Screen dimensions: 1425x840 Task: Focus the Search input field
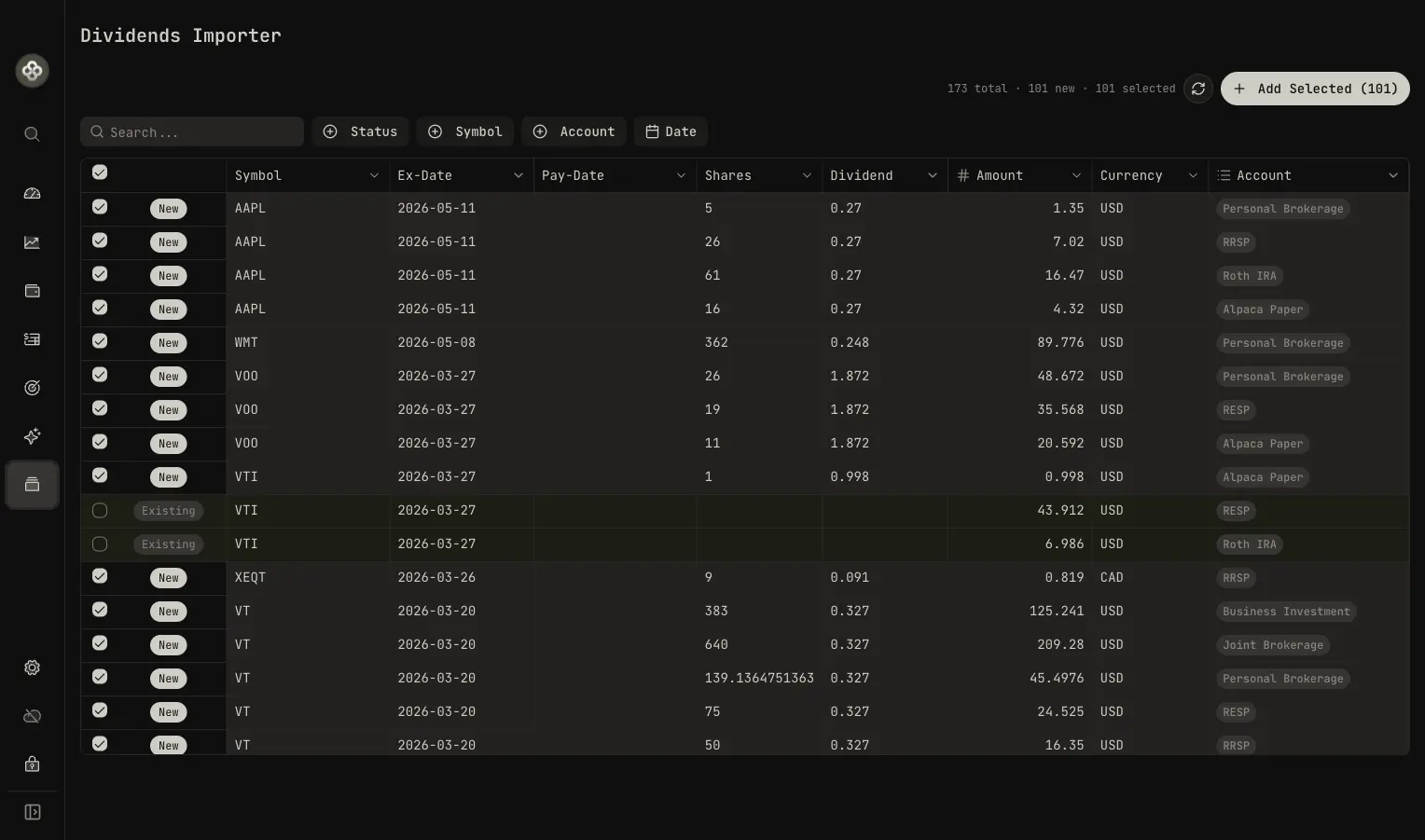click(192, 131)
